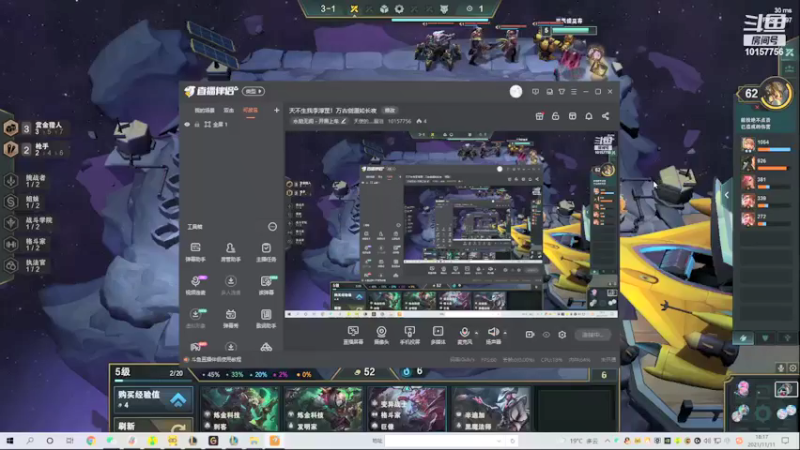This screenshot has width=800, height=450.
Task: Click the share icon in stream header
Action: (x=605, y=116)
